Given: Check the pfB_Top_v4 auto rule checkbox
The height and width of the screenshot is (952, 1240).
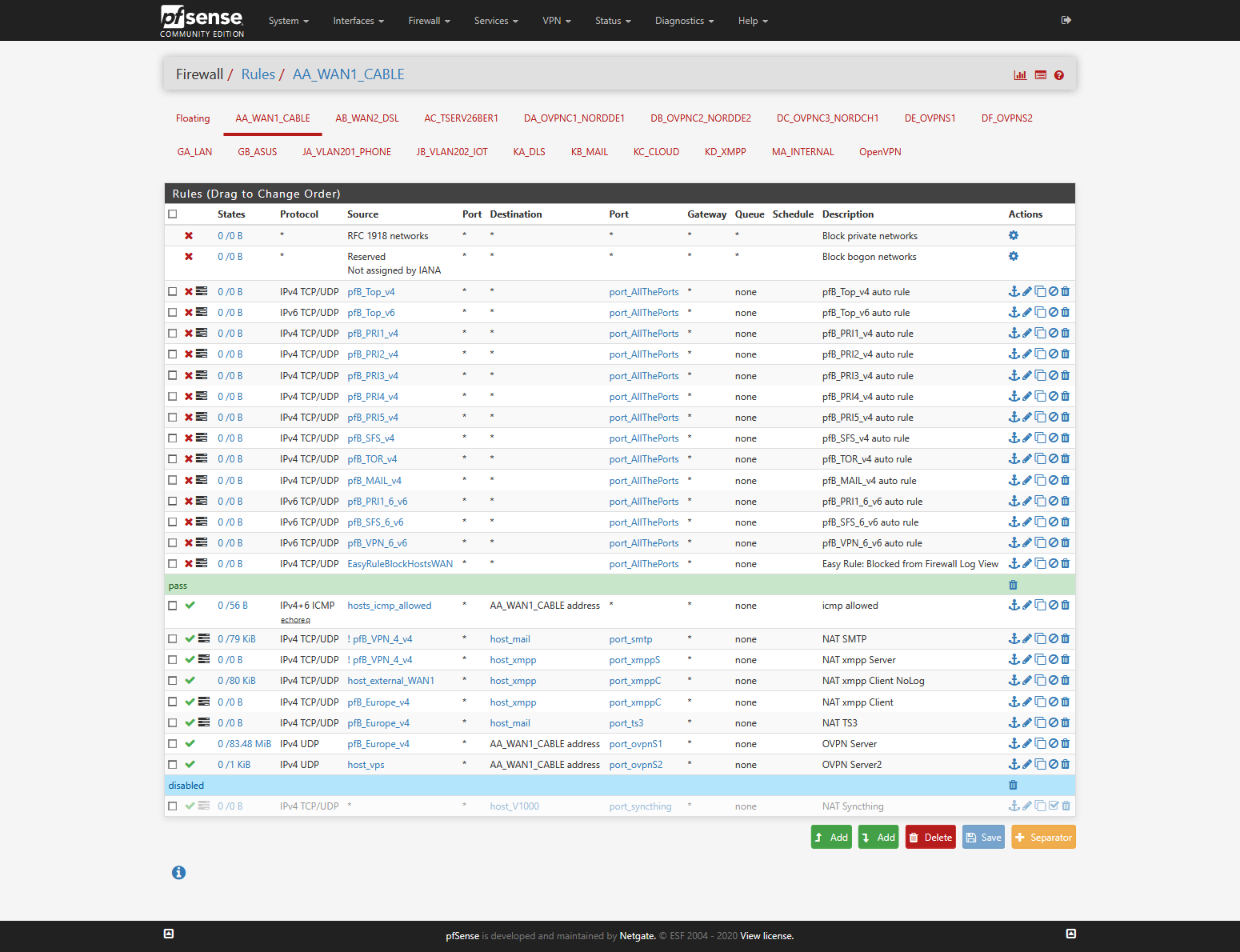Looking at the screenshot, I should [x=172, y=291].
